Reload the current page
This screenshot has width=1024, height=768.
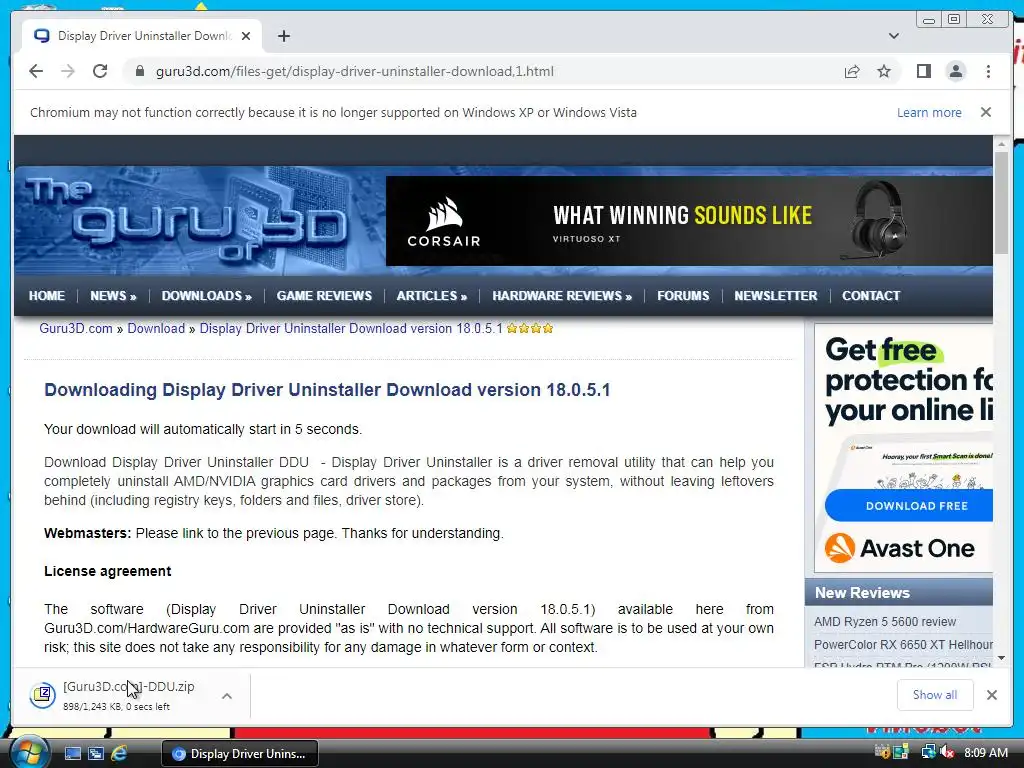100,71
